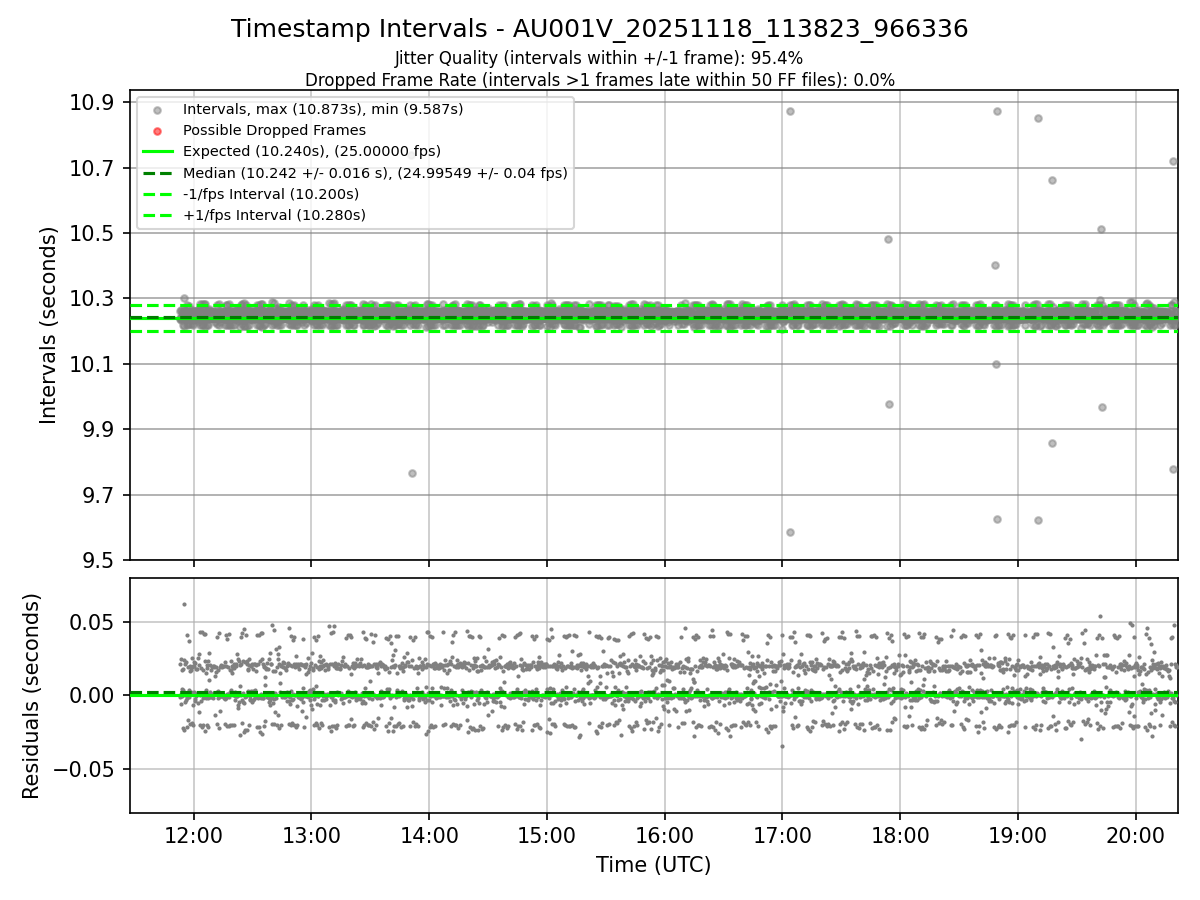Click the '12:00' time tick label

click(x=193, y=834)
